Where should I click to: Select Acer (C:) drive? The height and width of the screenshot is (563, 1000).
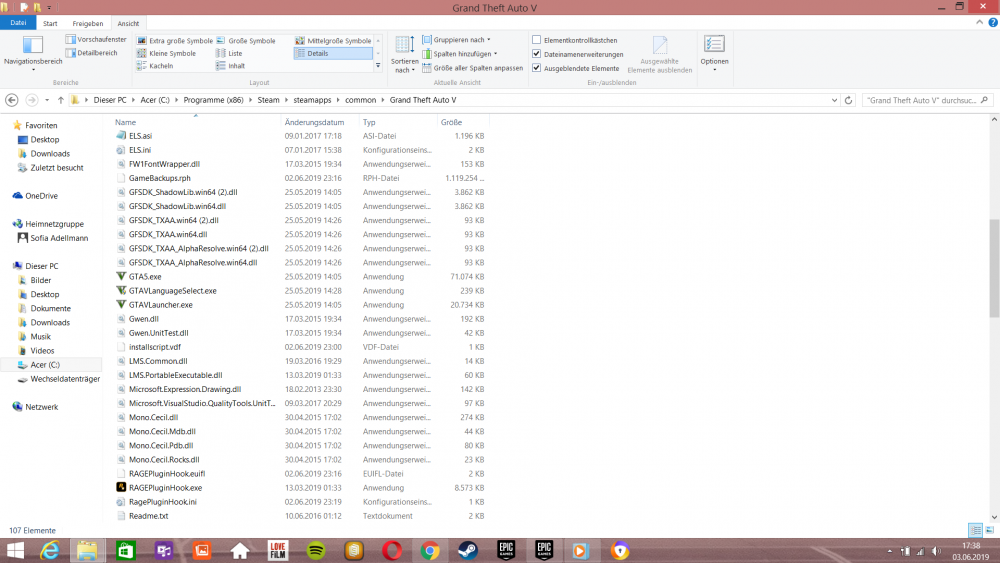click(x=45, y=365)
